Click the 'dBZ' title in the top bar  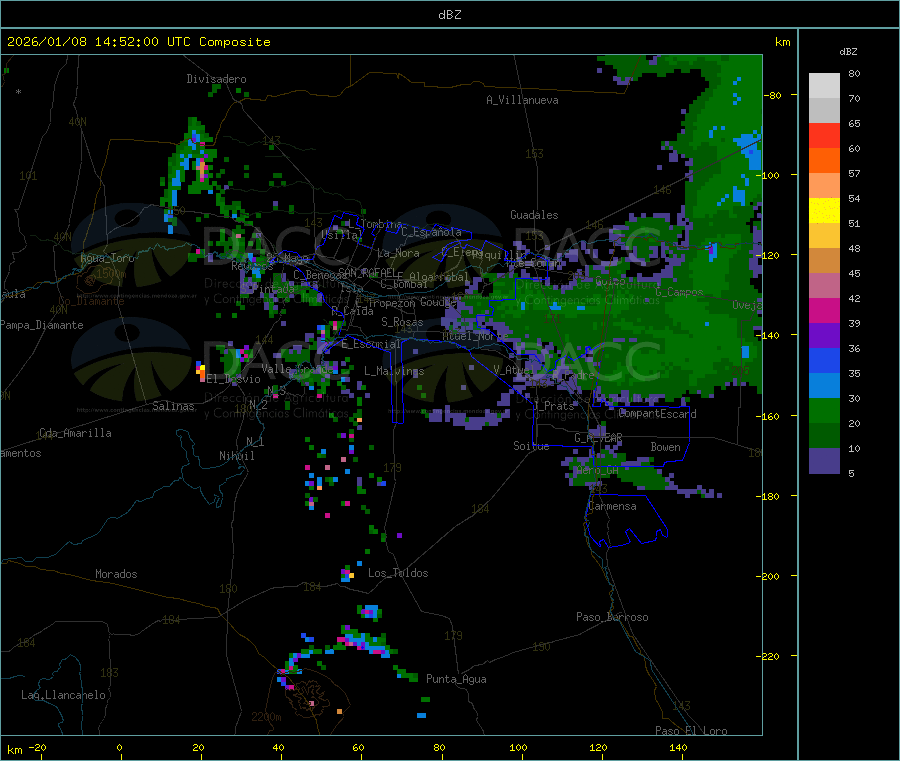(x=449, y=14)
